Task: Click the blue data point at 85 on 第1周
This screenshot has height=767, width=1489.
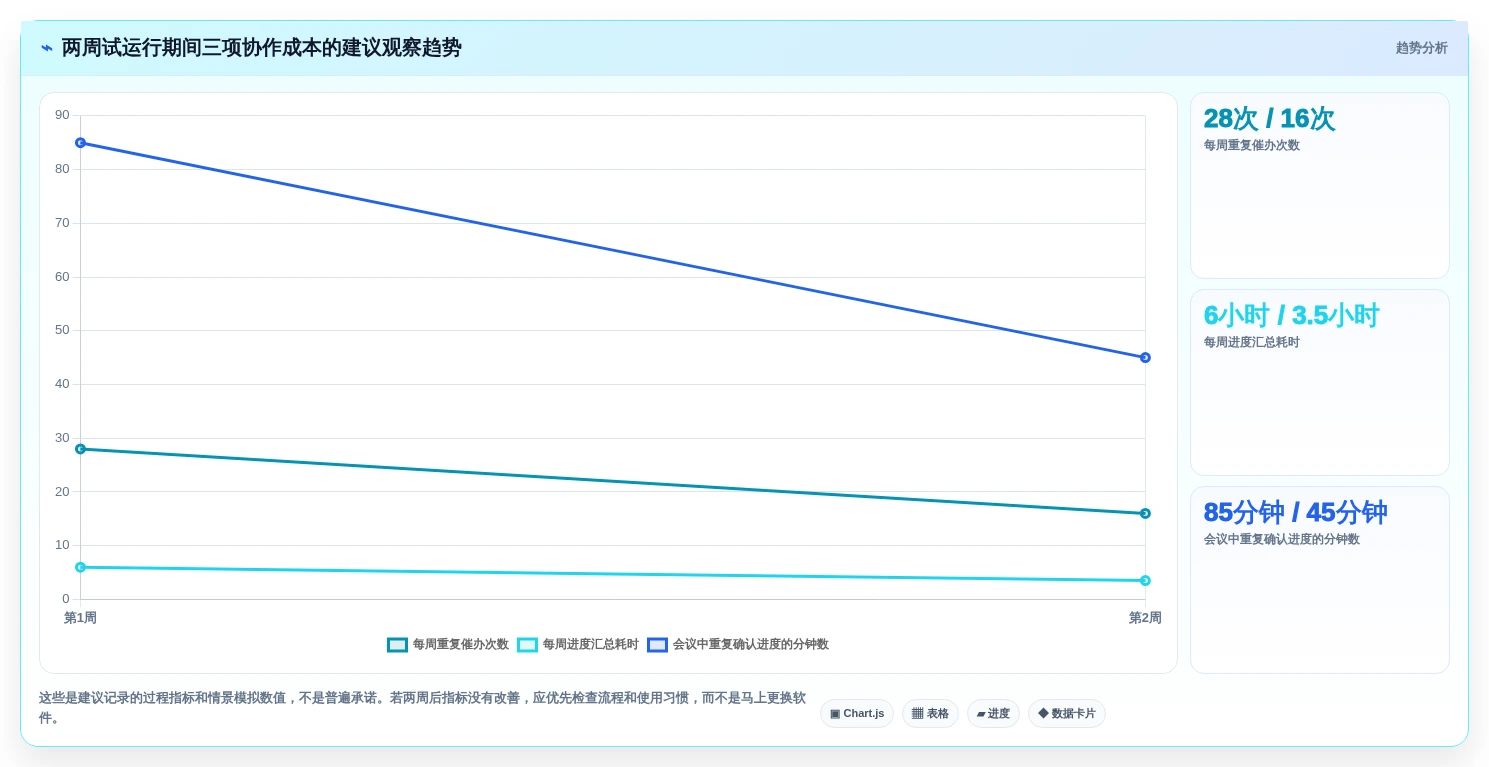Action: tap(80, 143)
